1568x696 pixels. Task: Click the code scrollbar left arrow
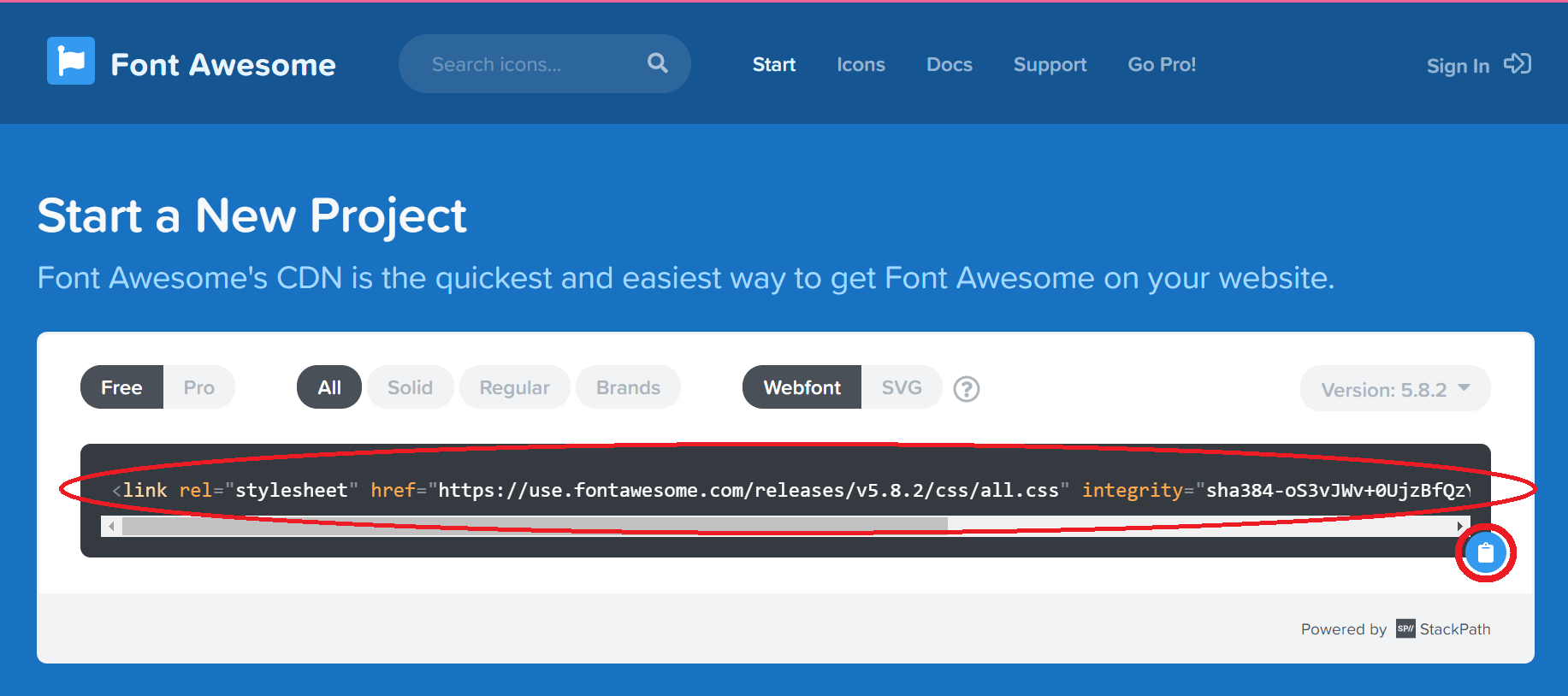111,526
